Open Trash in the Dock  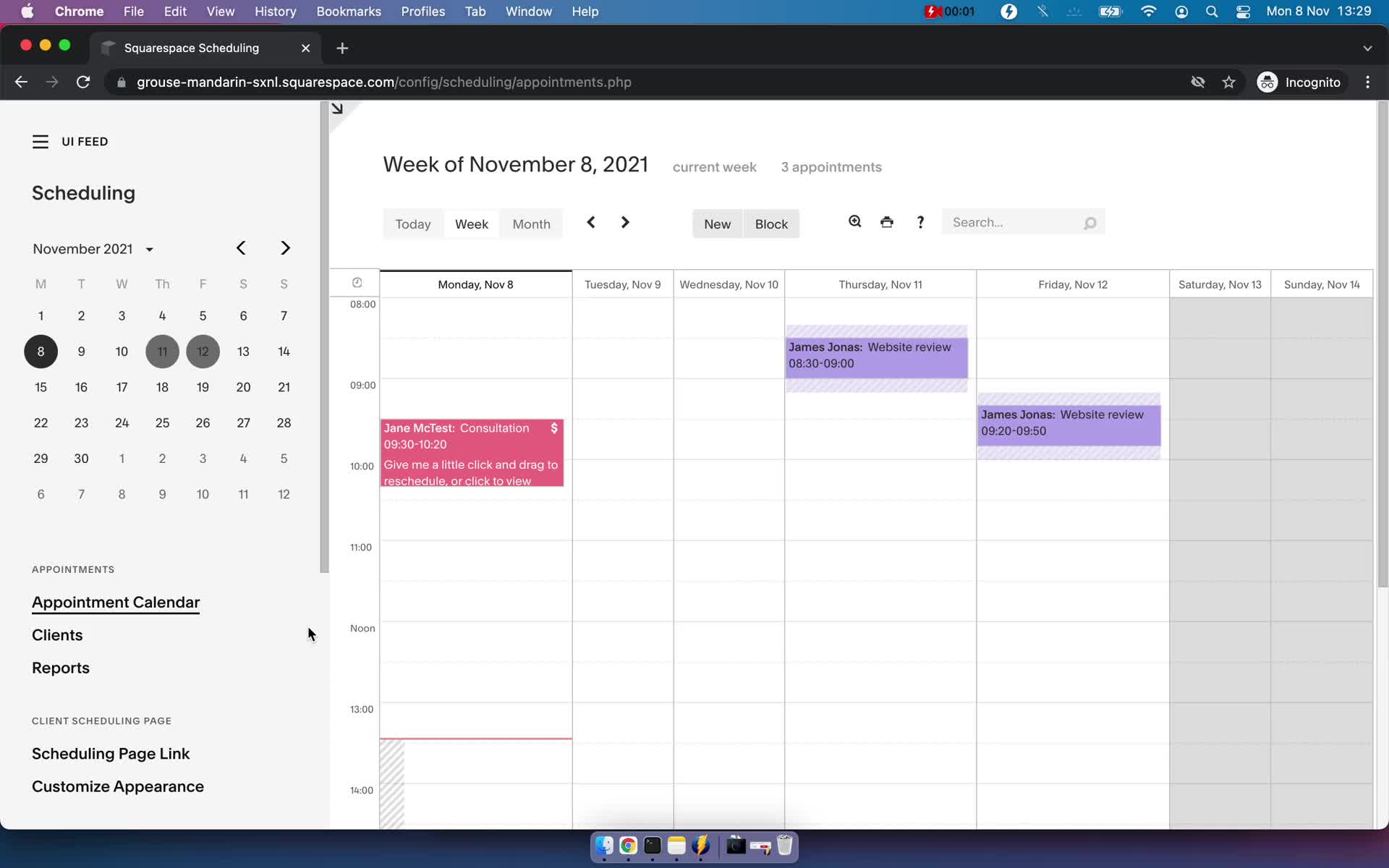point(785,846)
